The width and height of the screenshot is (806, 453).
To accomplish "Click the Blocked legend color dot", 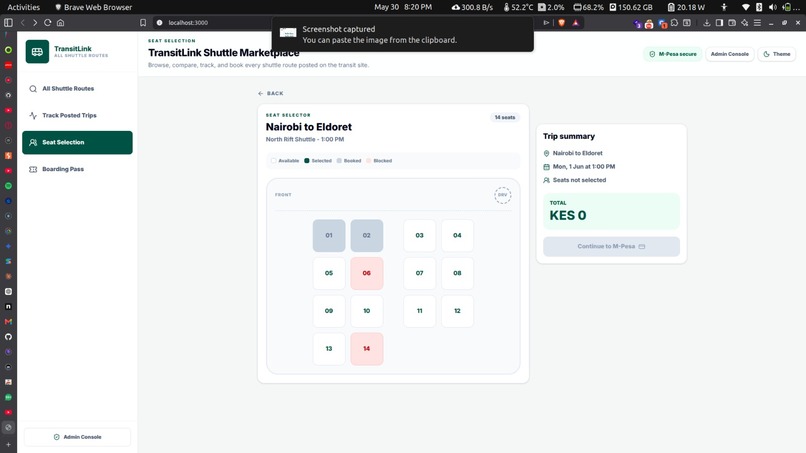I will 369,160.
